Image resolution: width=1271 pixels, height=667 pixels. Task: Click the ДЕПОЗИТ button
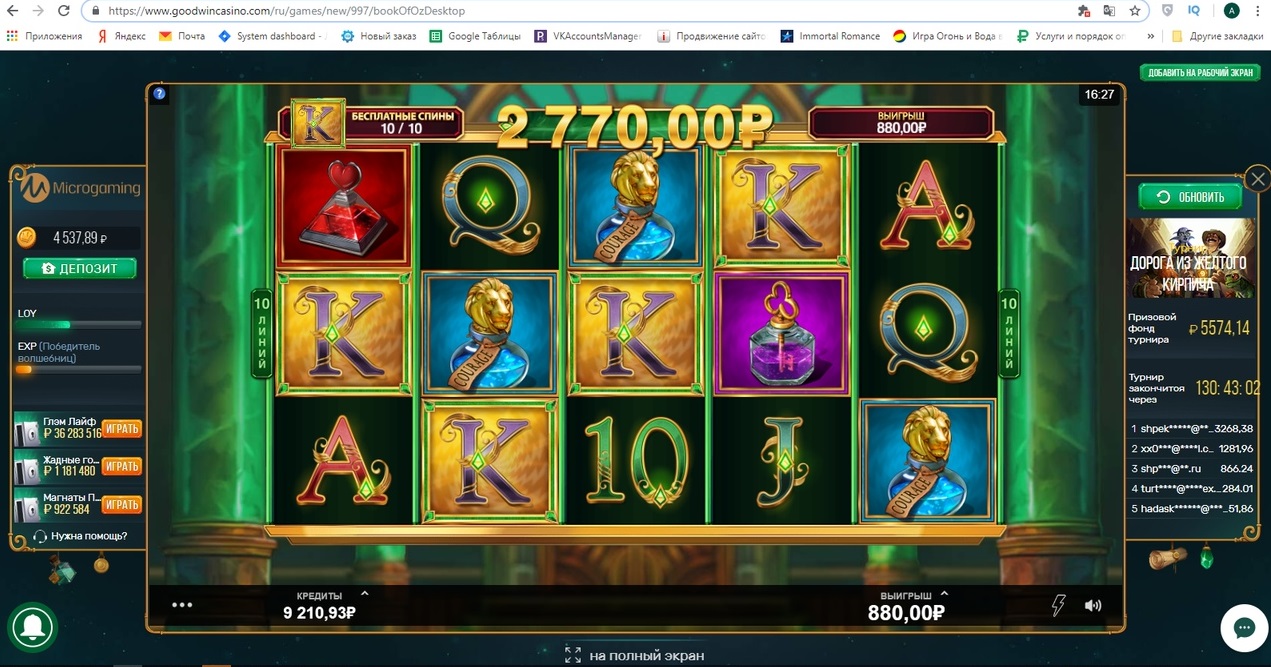click(x=80, y=269)
